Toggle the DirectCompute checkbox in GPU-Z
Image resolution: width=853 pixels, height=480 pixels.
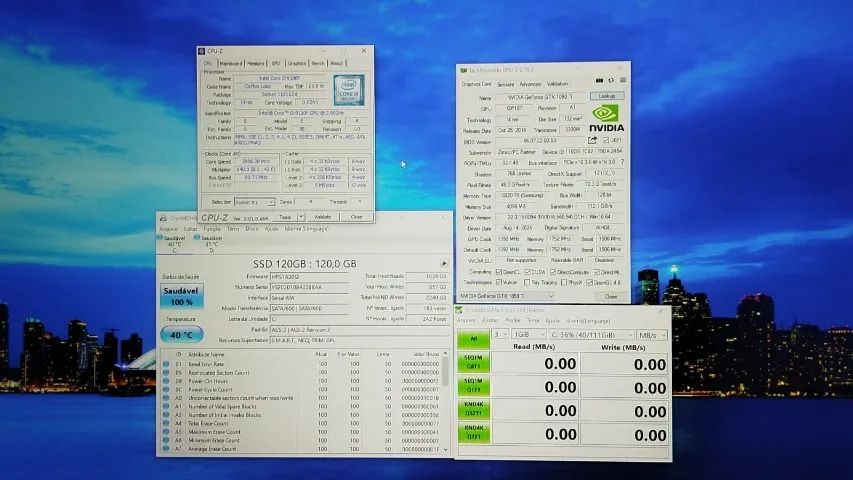pos(553,272)
